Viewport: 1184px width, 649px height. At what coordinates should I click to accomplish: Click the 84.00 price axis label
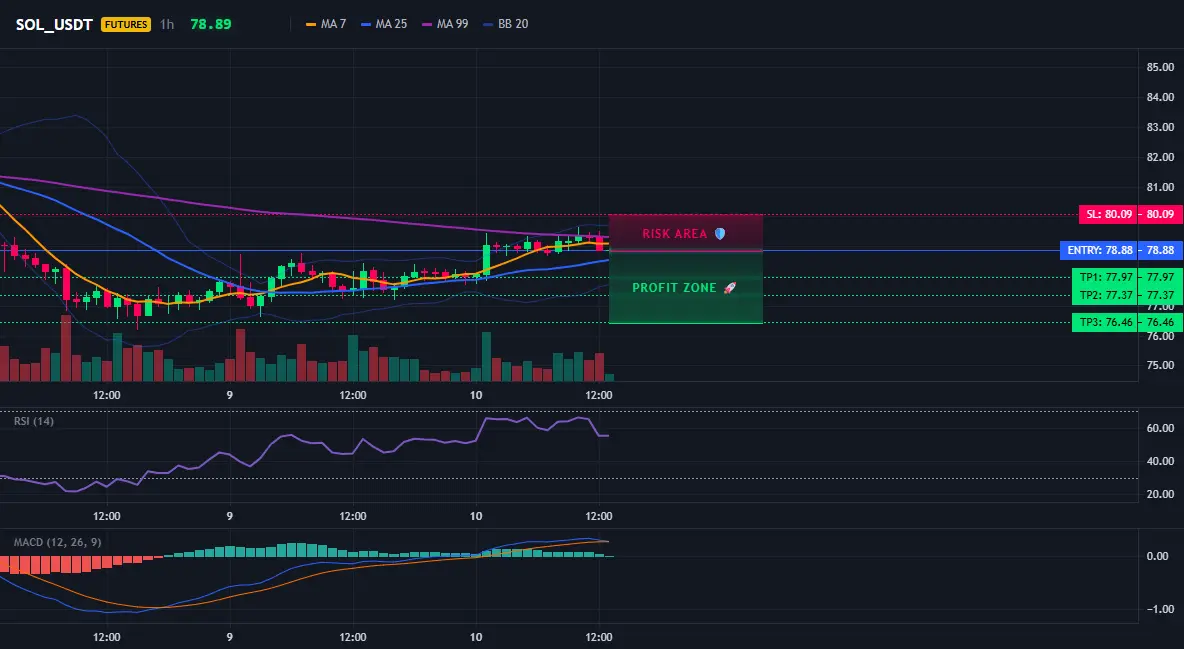1160,97
